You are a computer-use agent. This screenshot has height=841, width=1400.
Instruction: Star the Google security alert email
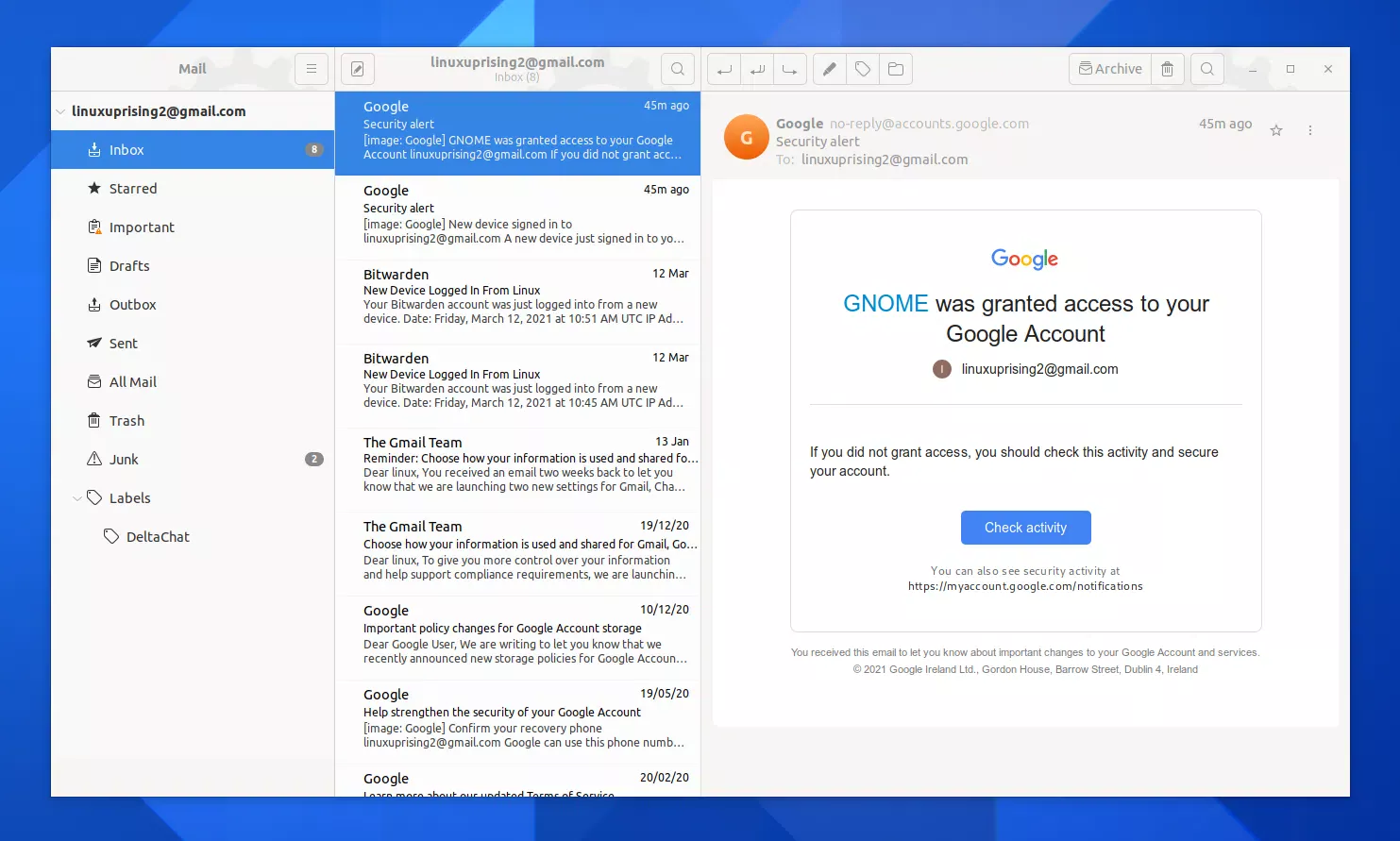[1275, 130]
